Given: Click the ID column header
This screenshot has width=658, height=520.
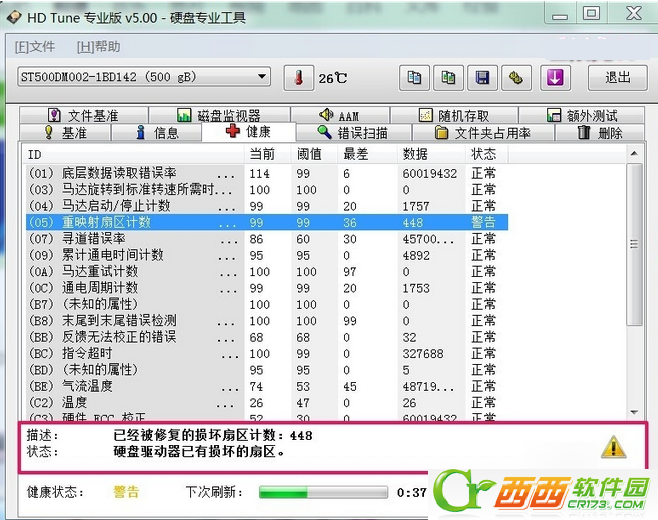Looking at the screenshot, I should (x=133, y=154).
